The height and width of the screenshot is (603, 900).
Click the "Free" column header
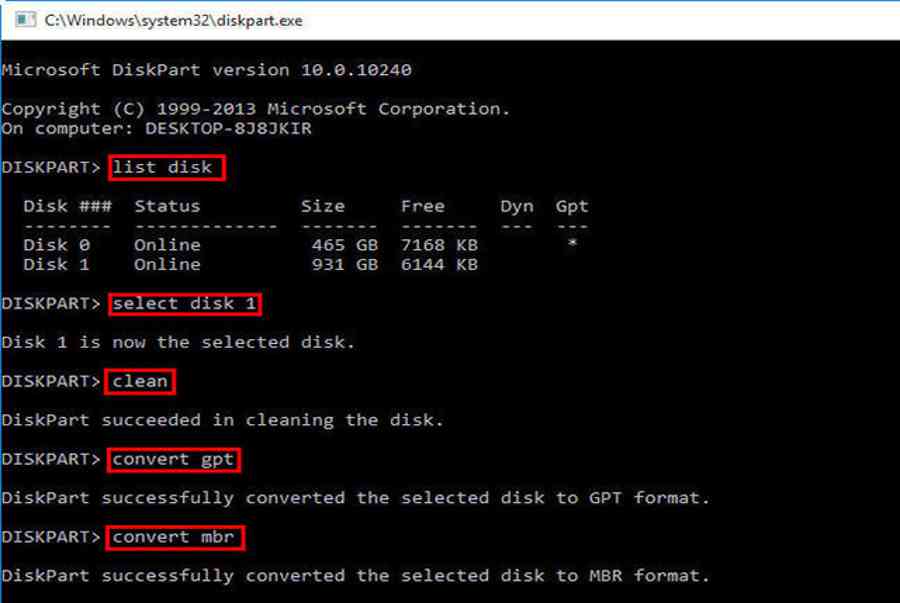(423, 206)
